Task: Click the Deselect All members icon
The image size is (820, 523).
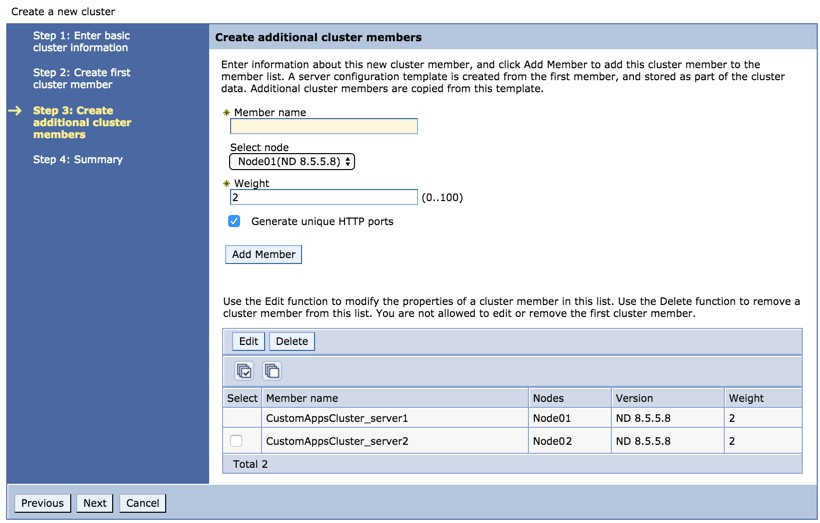Action: (272, 371)
